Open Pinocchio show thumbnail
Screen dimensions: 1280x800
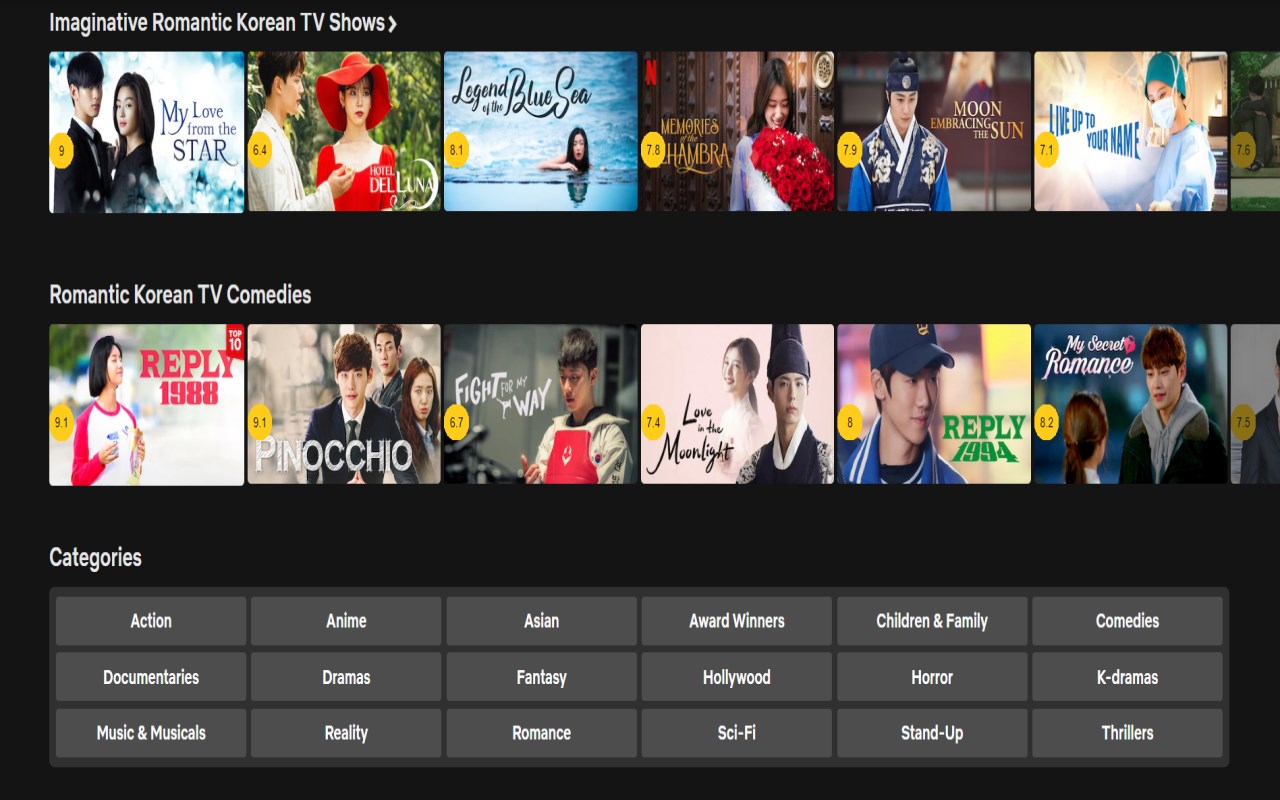[343, 404]
